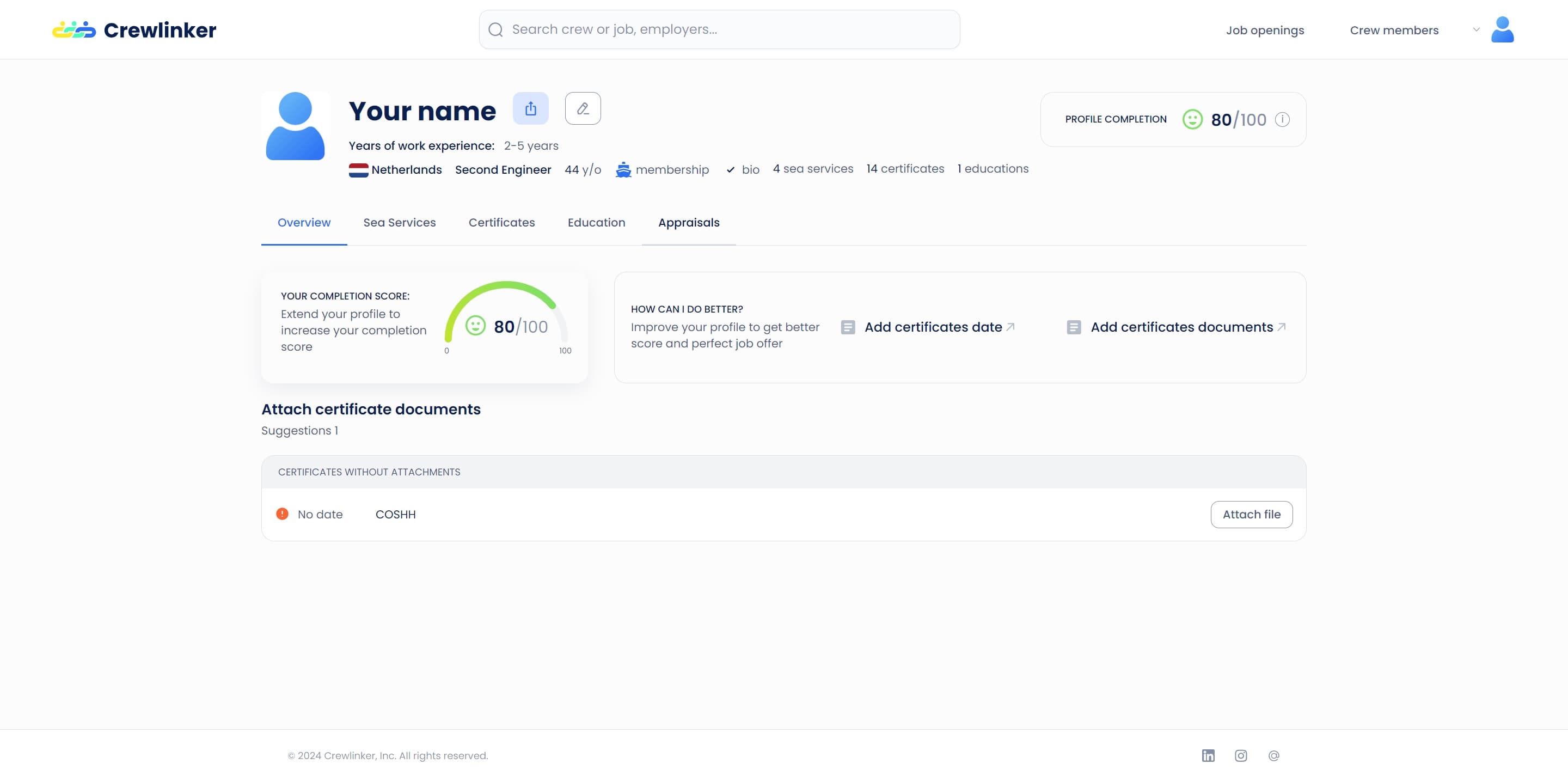The width and height of the screenshot is (1568, 782).
Task: Click the document icon beside Add certificates documents
Action: [1074, 328]
